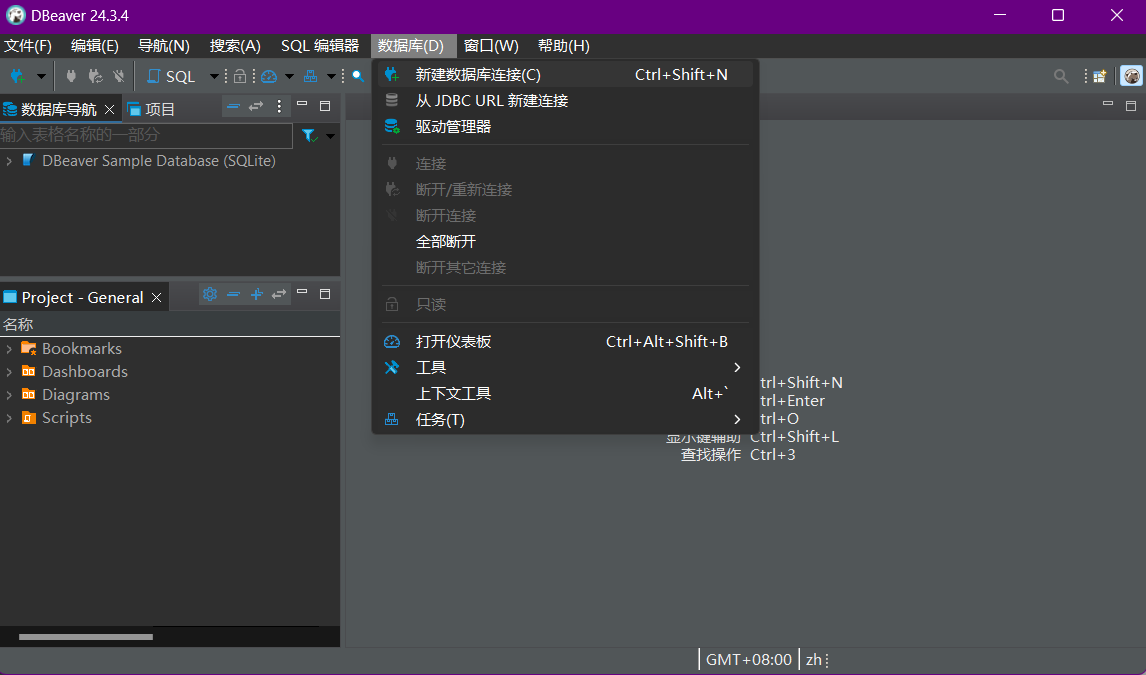Screen dimensions: 1146x675
Task: Click the blue funnel filter icon
Action: tap(309, 136)
